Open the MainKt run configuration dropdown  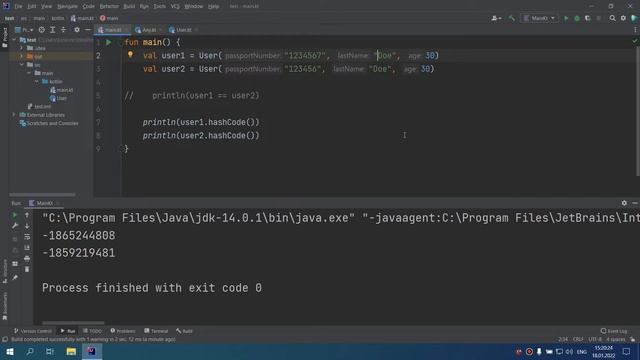539,18
